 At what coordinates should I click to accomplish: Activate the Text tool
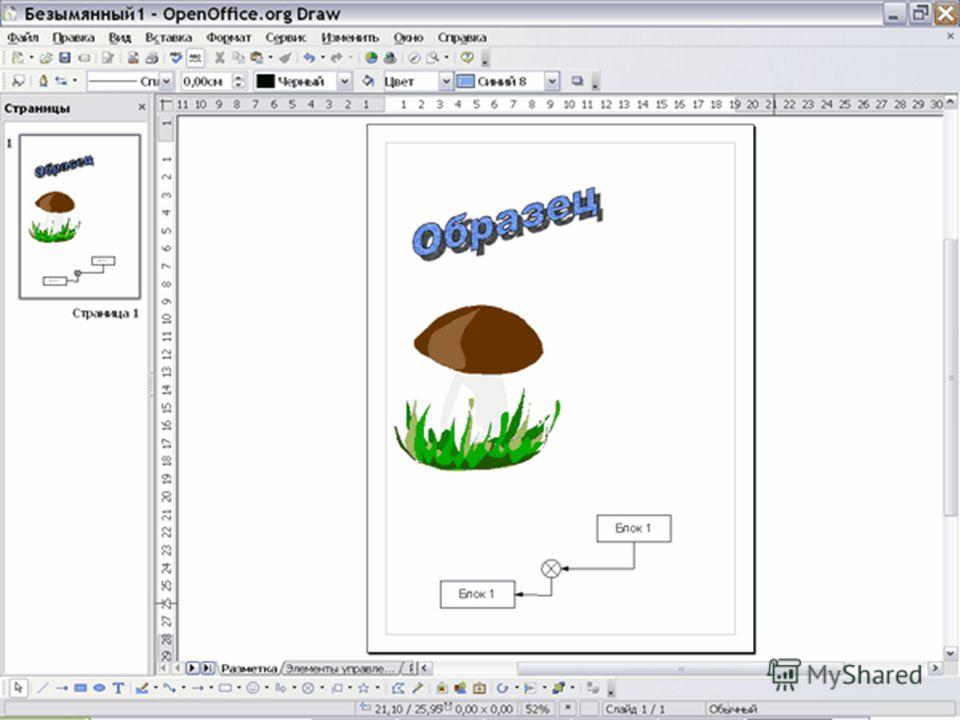(118, 688)
